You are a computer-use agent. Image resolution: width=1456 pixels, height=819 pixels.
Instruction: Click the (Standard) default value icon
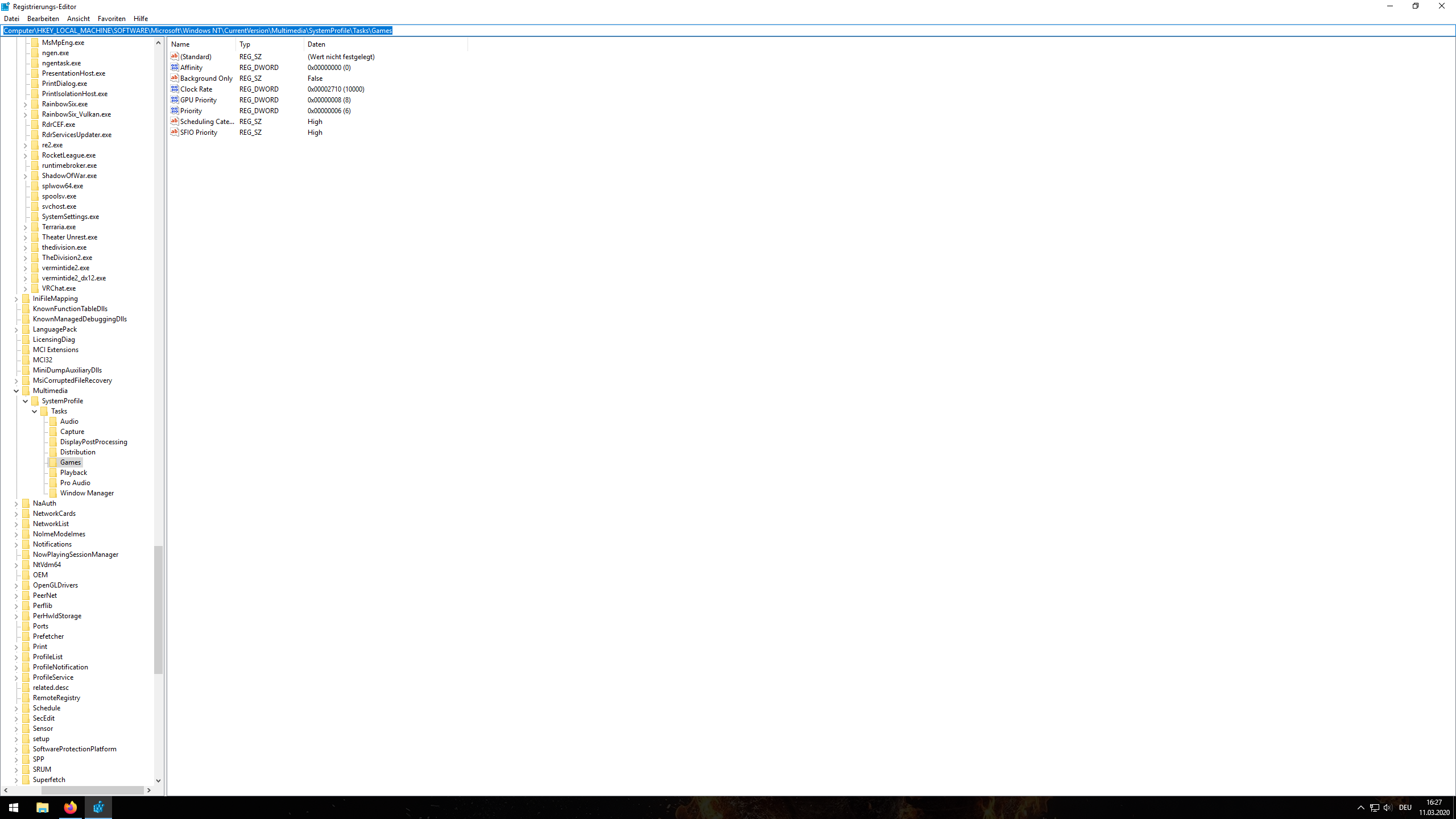(175, 56)
